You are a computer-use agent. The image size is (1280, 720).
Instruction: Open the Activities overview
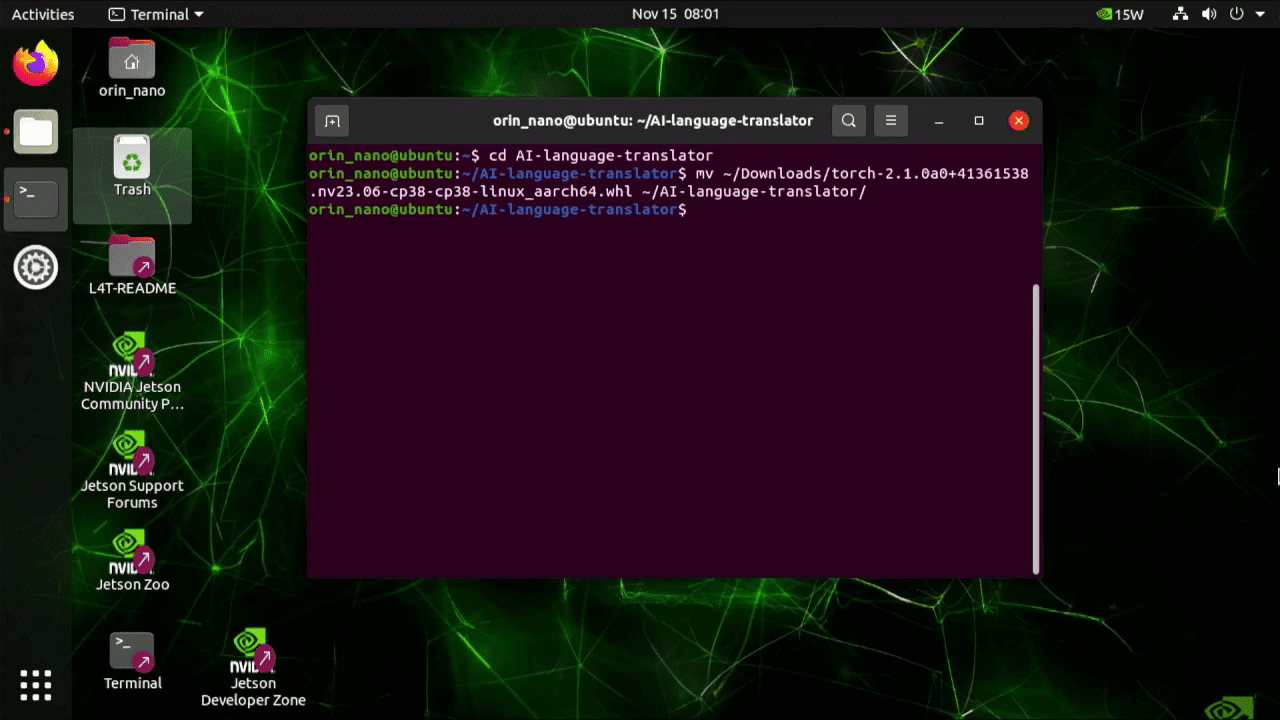click(40, 14)
